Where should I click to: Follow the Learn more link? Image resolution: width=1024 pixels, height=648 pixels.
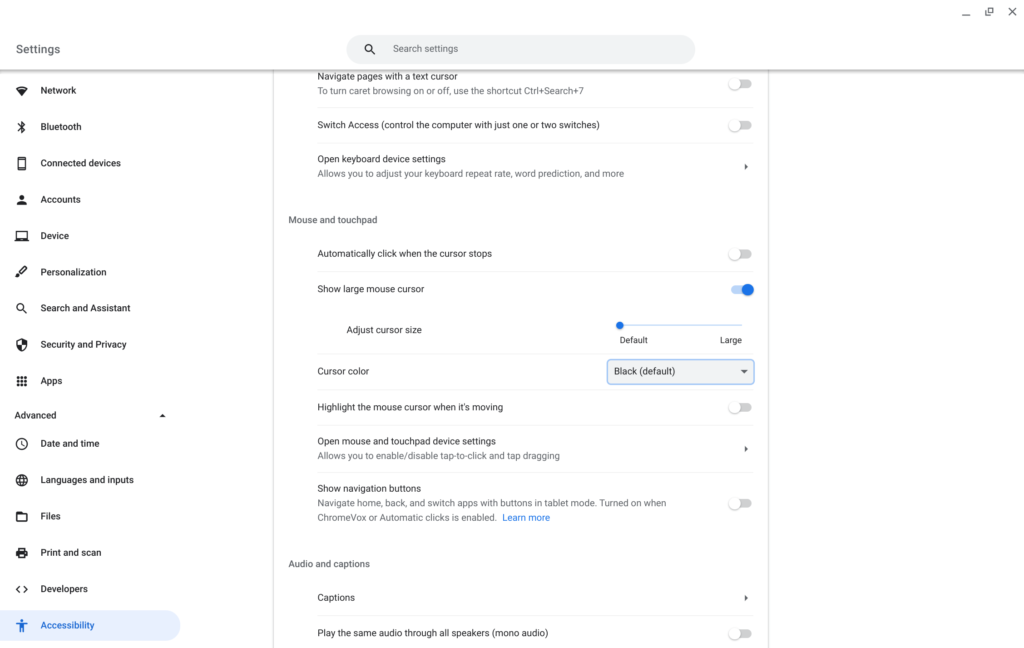pyautogui.click(x=526, y=518)
